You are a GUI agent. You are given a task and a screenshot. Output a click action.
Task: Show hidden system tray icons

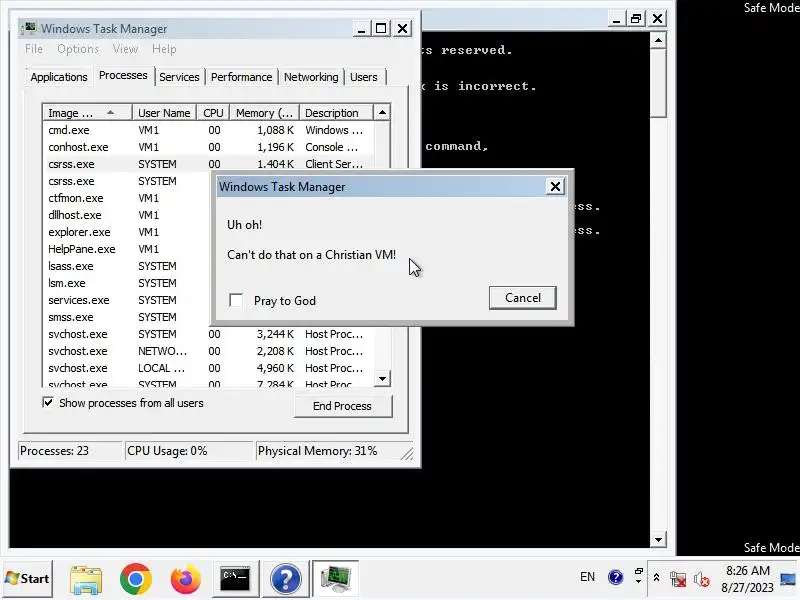click(x=657, y=578)
